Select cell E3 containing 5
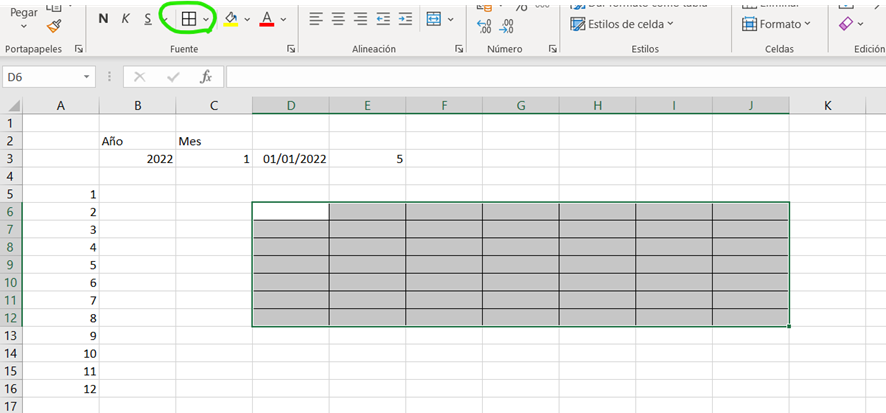 click(x=367, y=159)
